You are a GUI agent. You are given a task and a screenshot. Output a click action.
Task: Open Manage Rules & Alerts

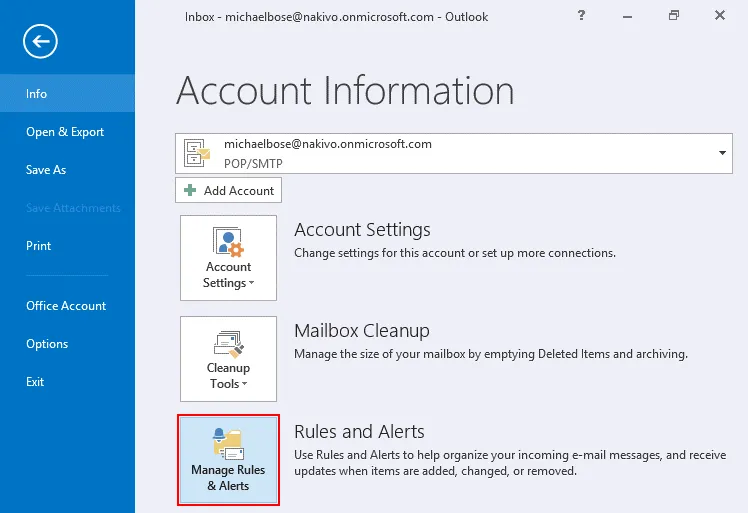click(x=228, y=460)
